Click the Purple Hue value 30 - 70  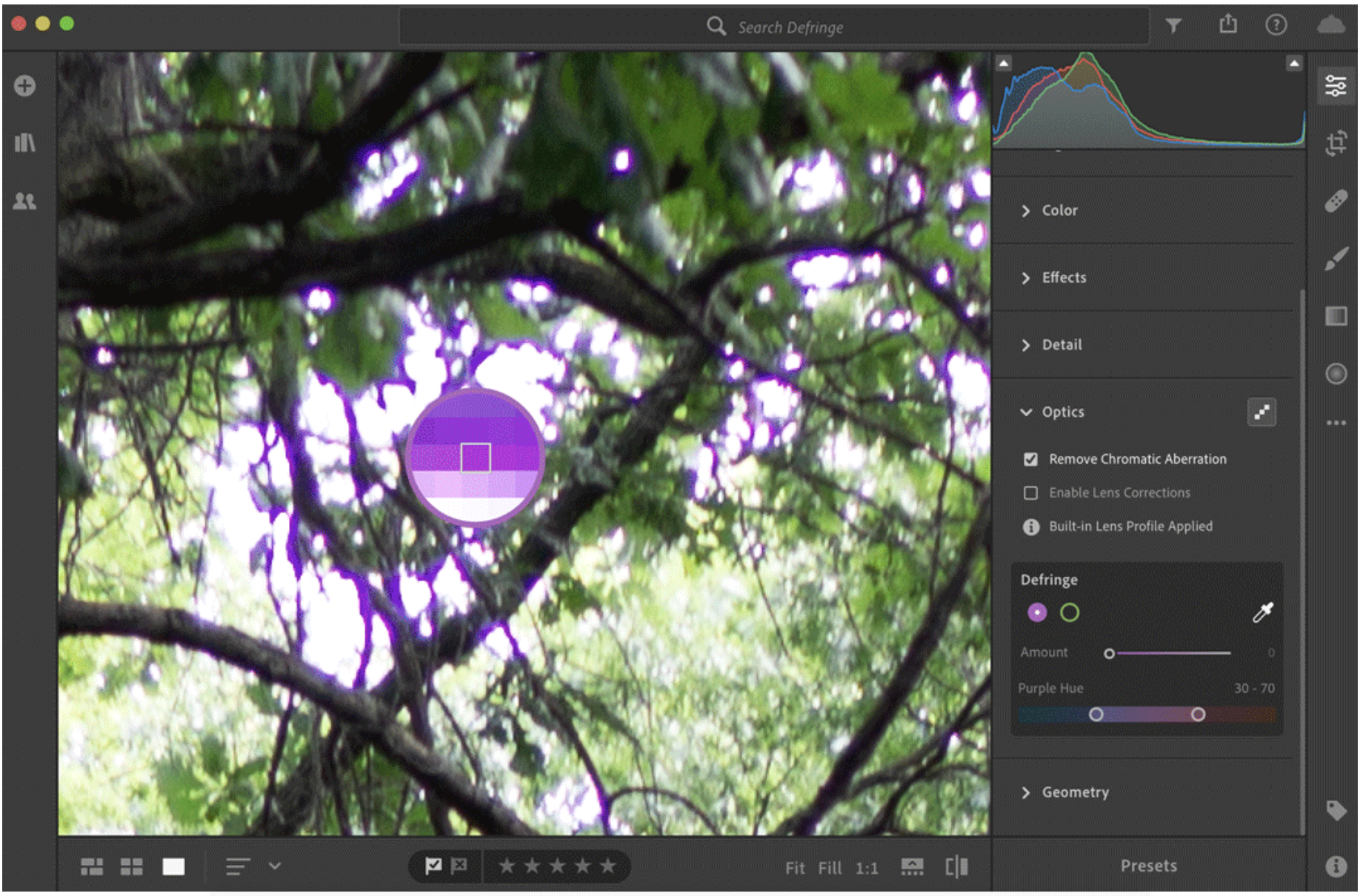click(1254, 688)
